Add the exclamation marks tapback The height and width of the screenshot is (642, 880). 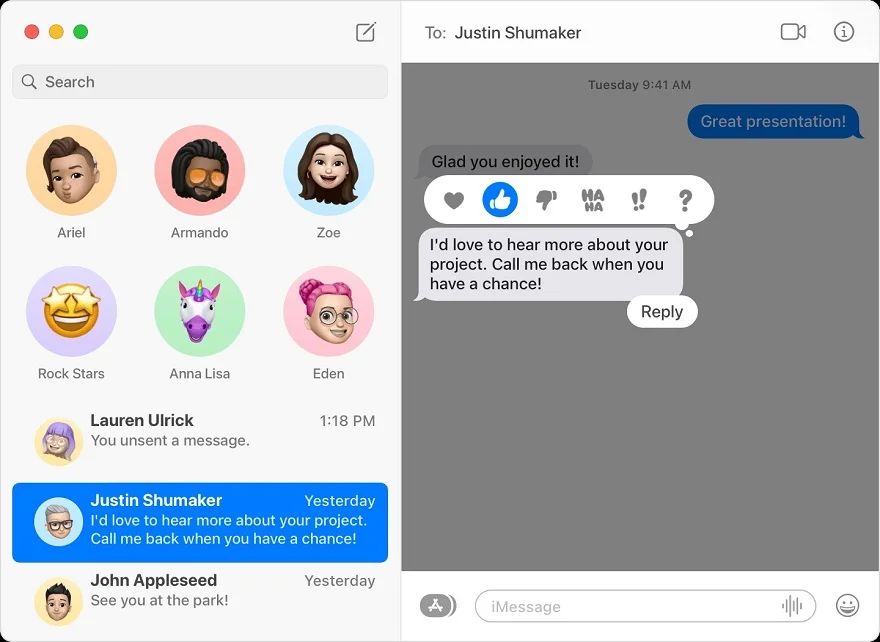639,201
